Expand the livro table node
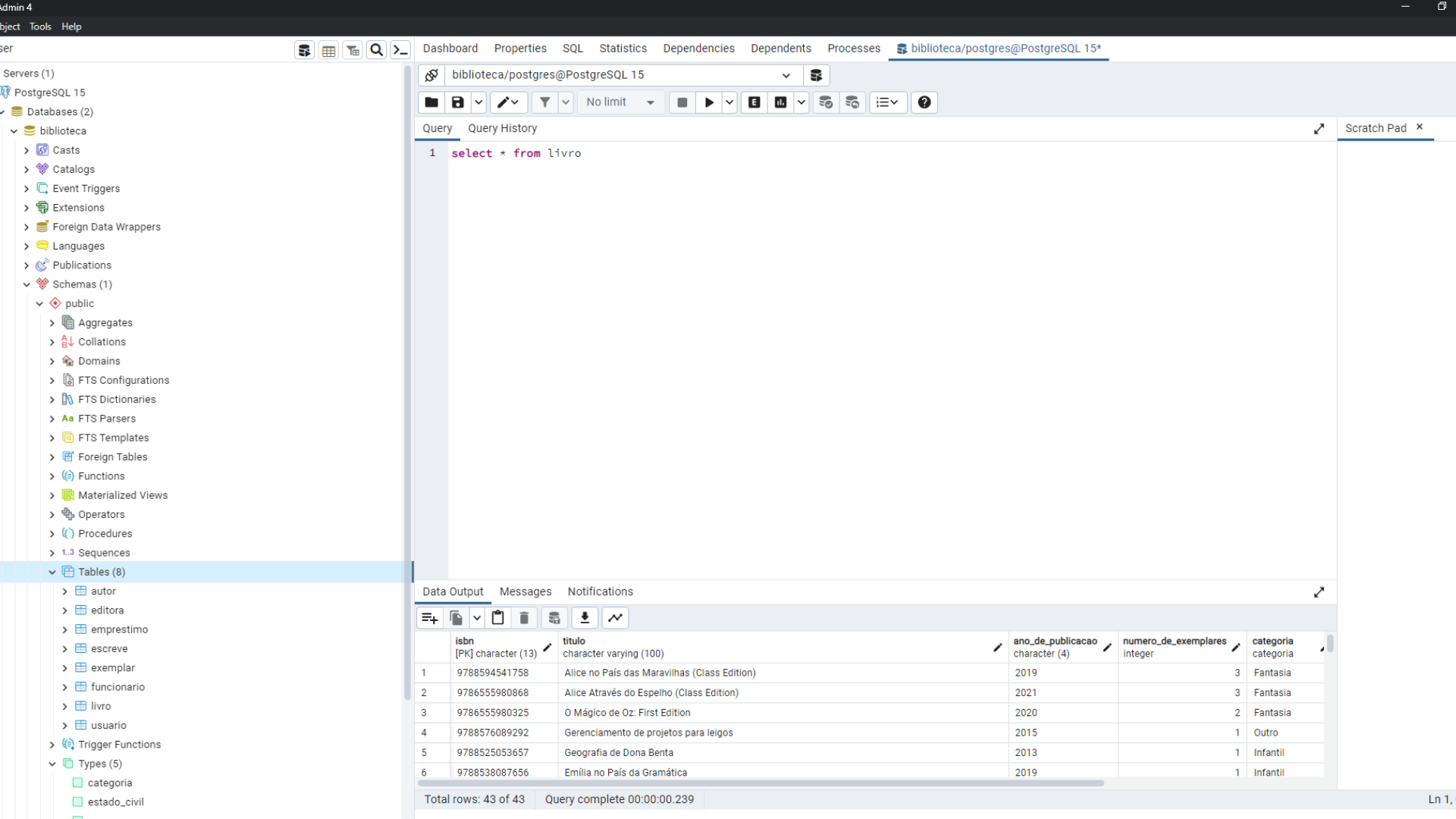The height and width of the screenshot is (819, 1456). pyautogui.click(x=65, y=707)
